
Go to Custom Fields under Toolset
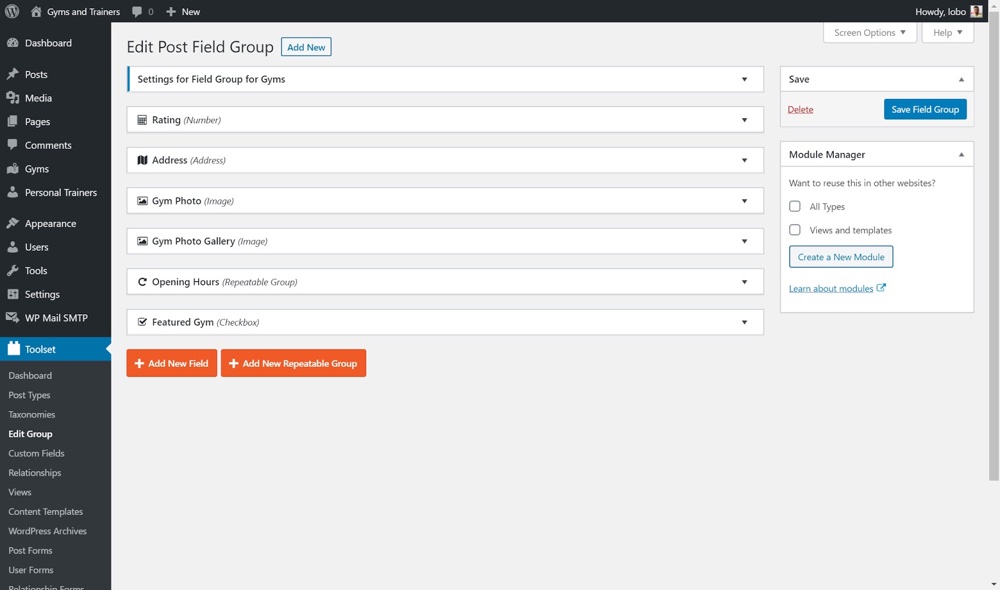pyautogui.click(x=36, y=453)
